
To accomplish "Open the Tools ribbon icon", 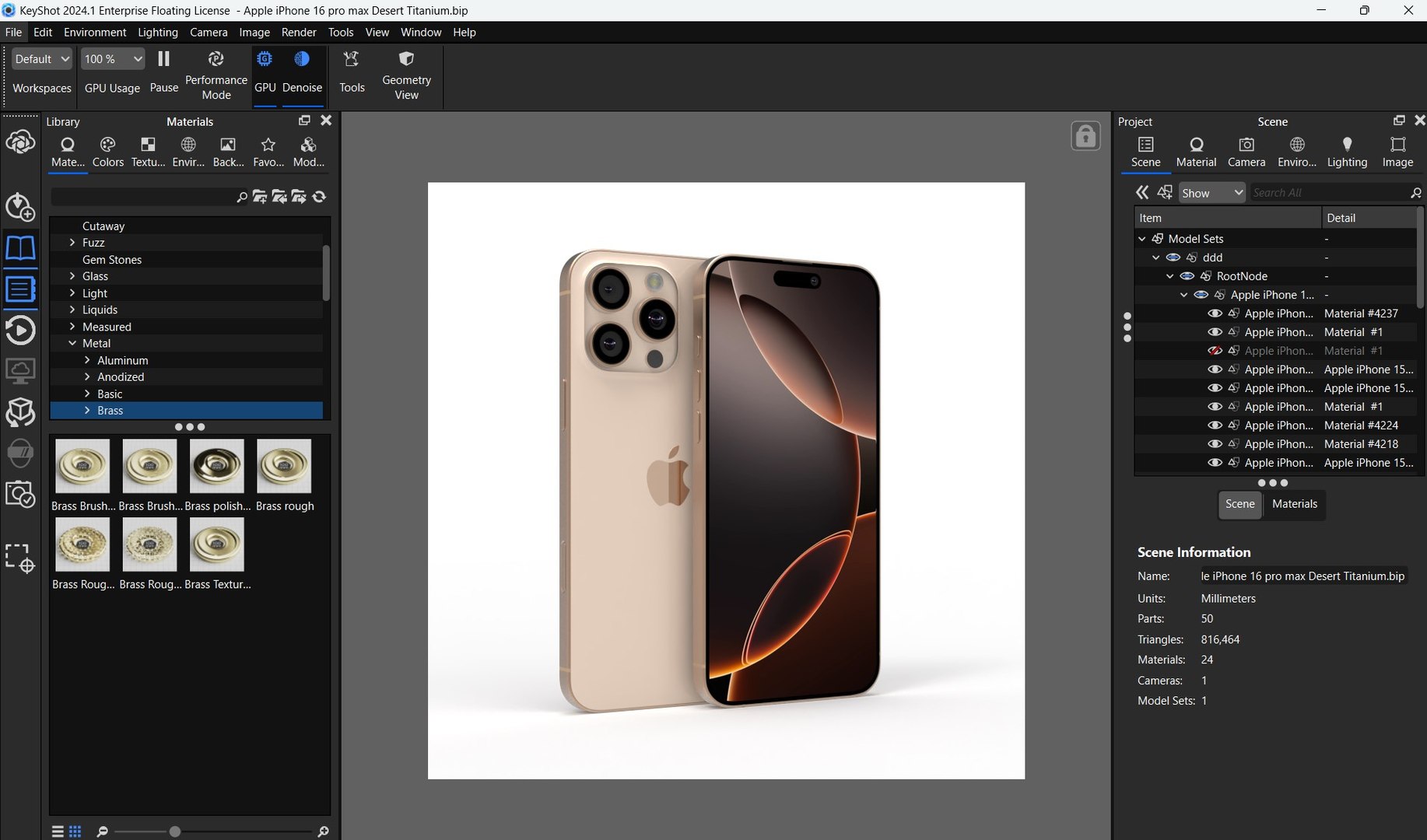I will 352,59.
